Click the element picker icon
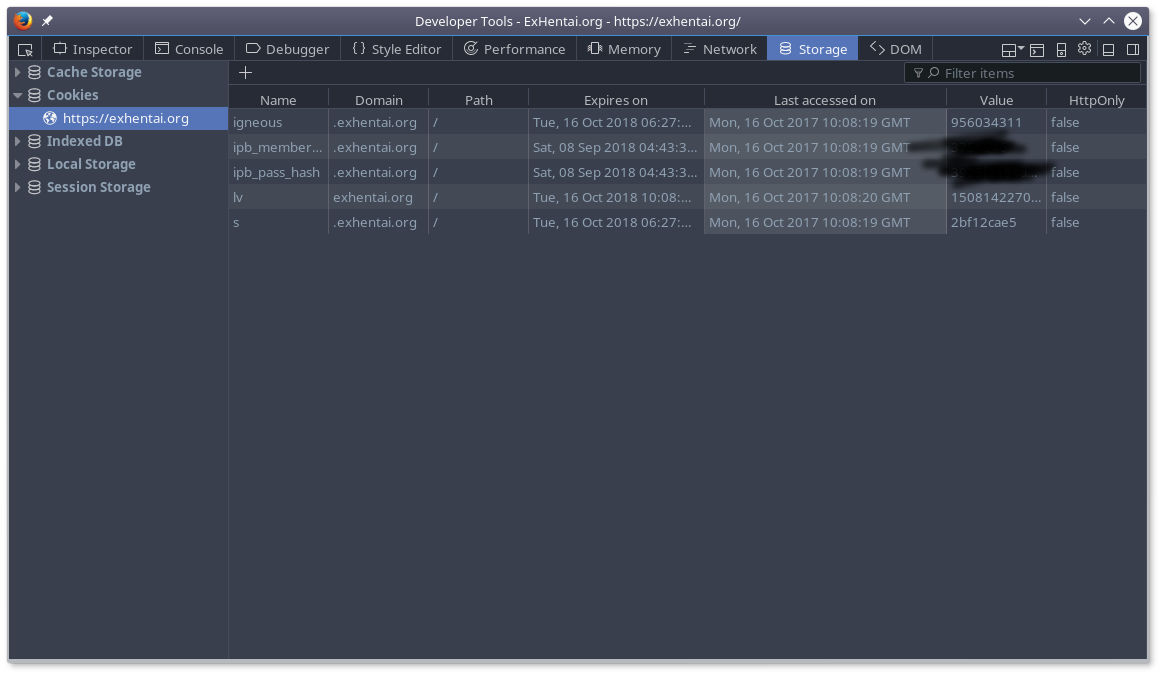This screenshot has height=676, width=1162. 26,49
